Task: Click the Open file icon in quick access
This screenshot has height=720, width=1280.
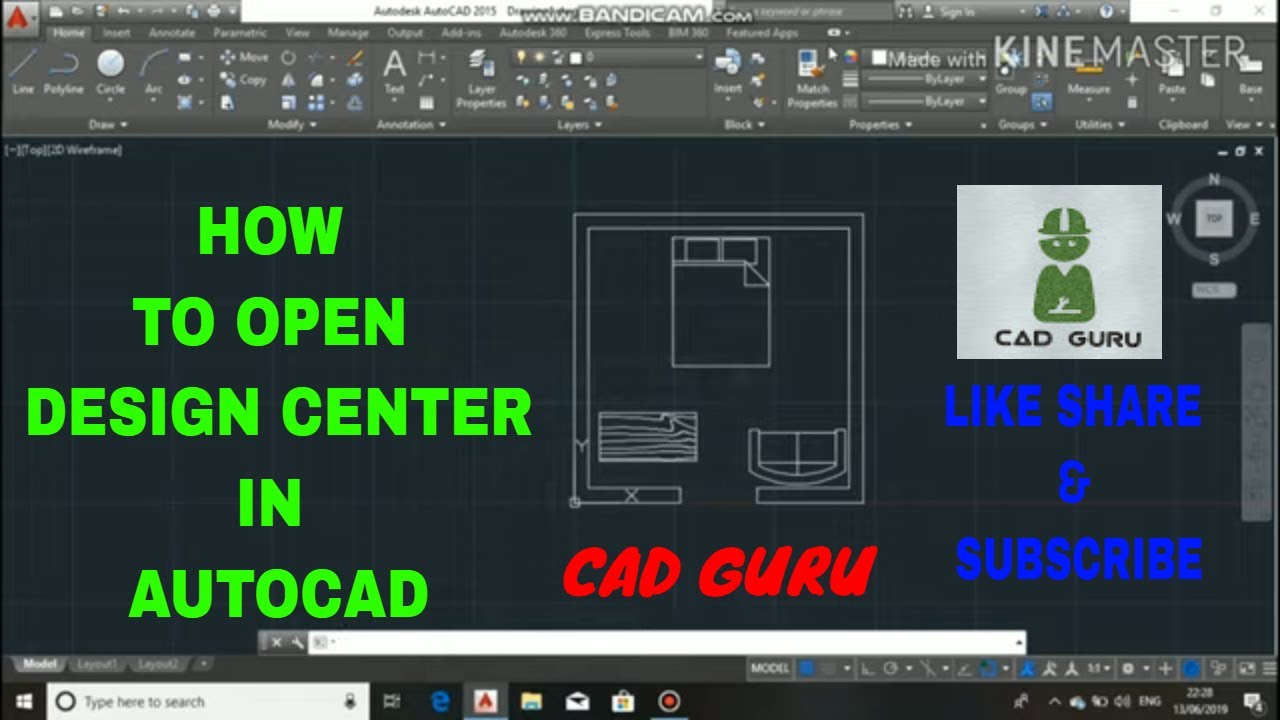Action: (x=77, y=12)
